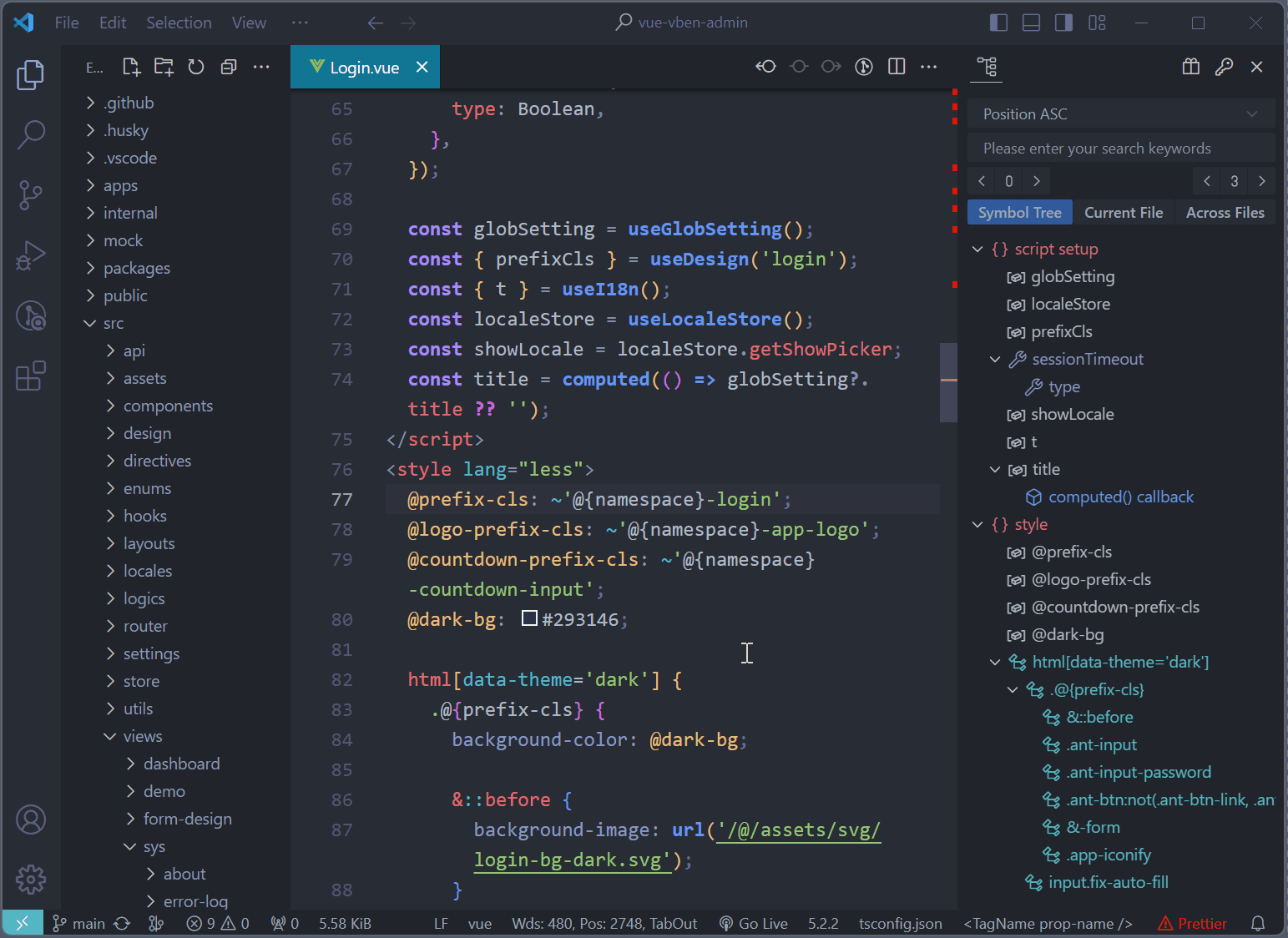Collapse all folders in Explorer

coord(229,67)
